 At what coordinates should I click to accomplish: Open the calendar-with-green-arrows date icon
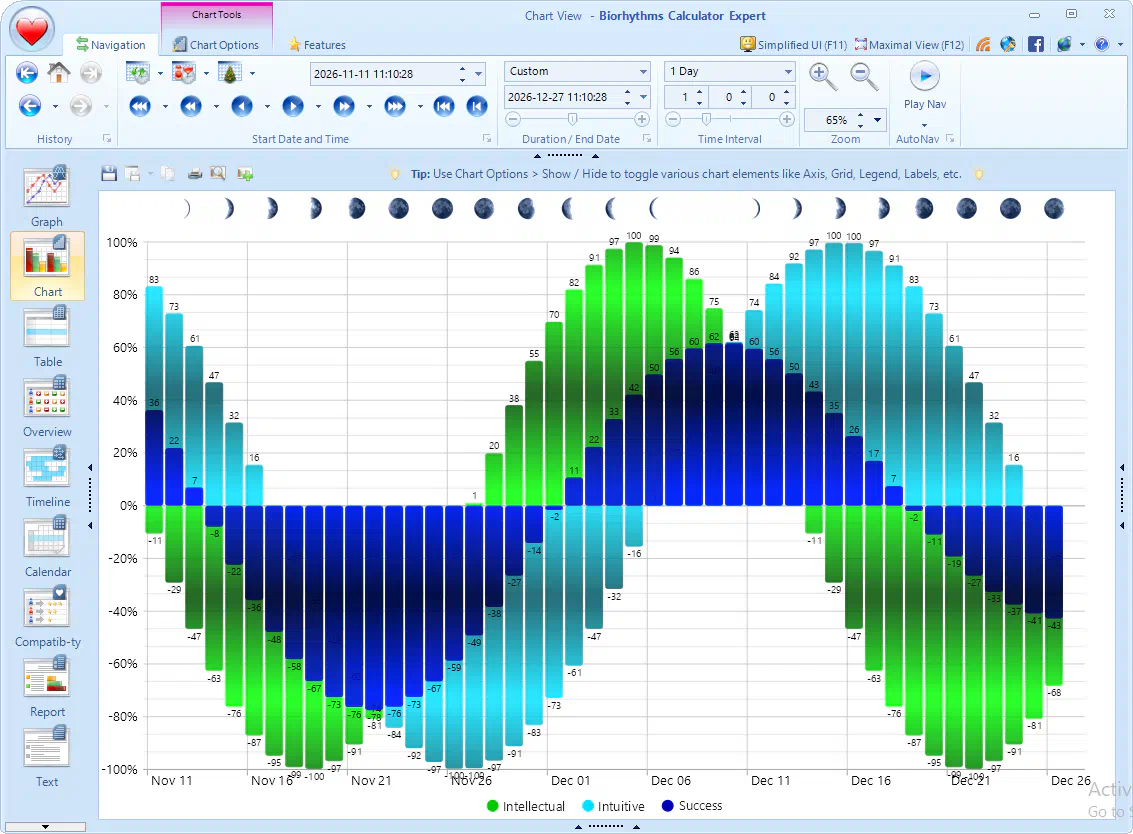coord(138,73)
